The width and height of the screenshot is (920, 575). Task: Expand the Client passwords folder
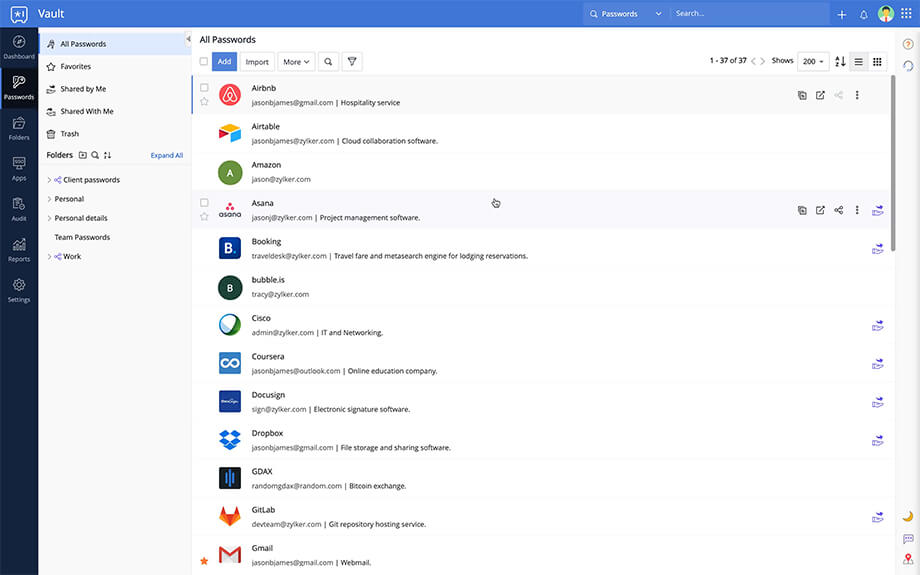(x=49, y=180)
